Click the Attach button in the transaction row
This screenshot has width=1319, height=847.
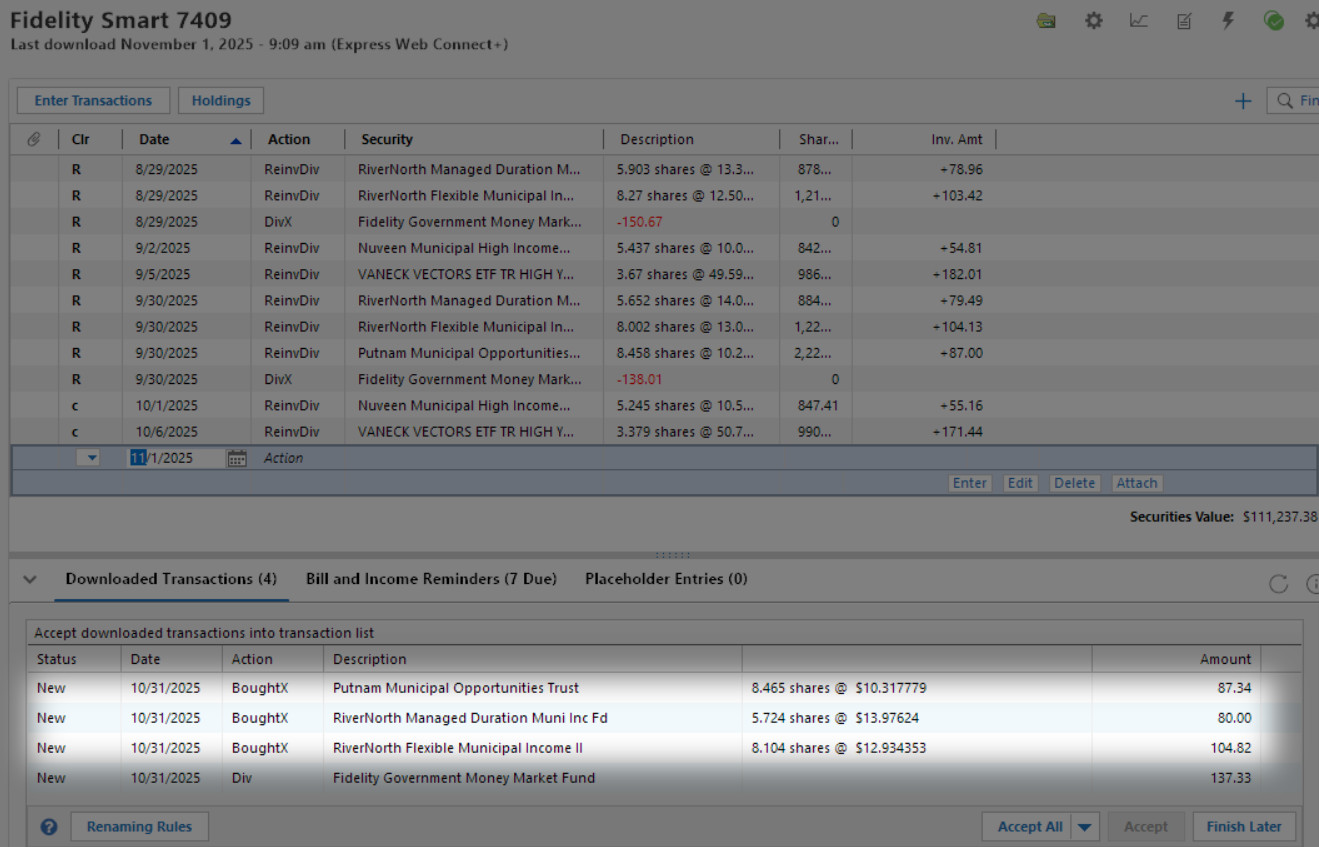[1137, 483]
